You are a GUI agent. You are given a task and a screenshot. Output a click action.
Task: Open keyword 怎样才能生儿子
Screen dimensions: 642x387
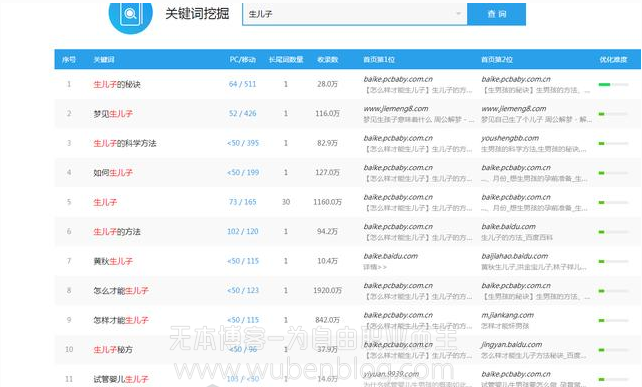click(121, 320)
